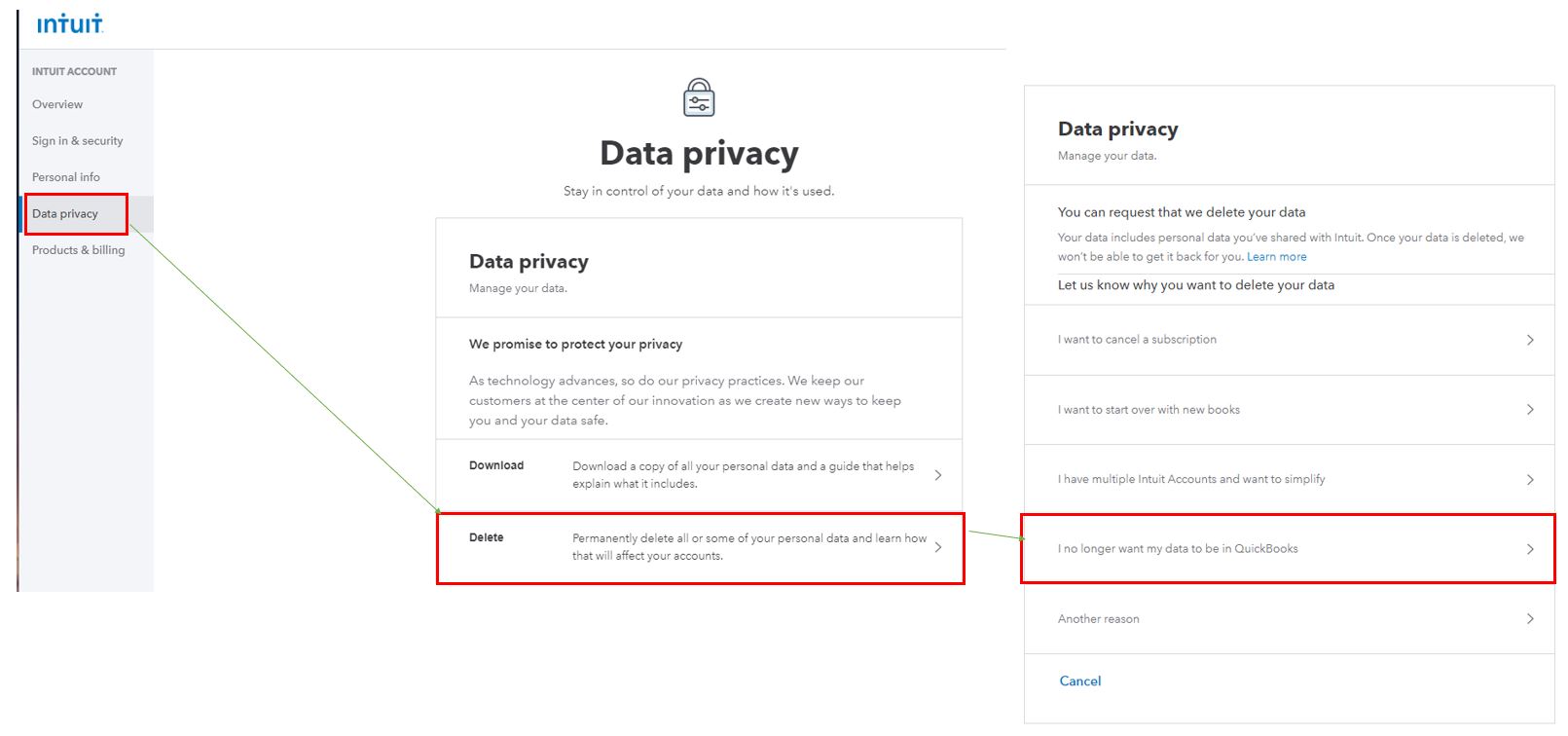The width and height of the screenshot is (1568, 736).
Task: Expand no longer want data in QuickBooks chevron
Action: pos(1530,549)
